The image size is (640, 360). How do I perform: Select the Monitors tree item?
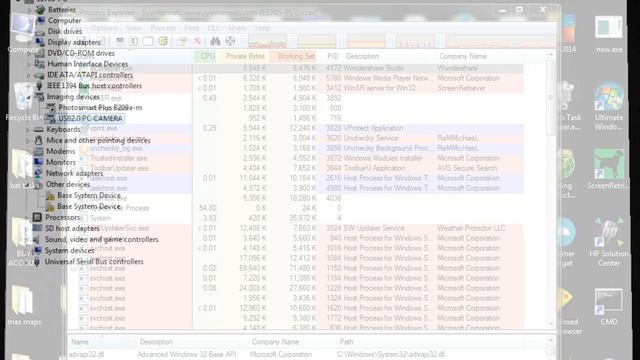60,162
